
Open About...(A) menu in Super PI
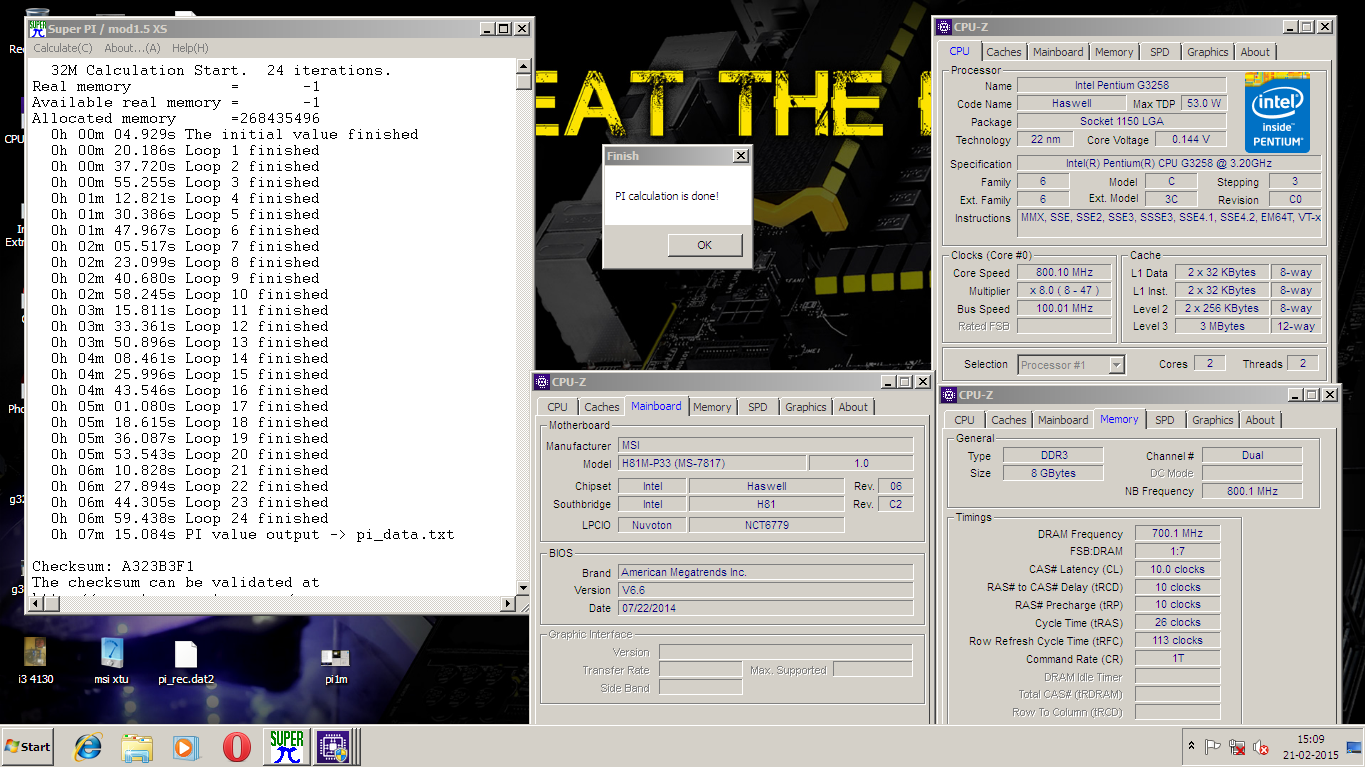click(132, 48)
